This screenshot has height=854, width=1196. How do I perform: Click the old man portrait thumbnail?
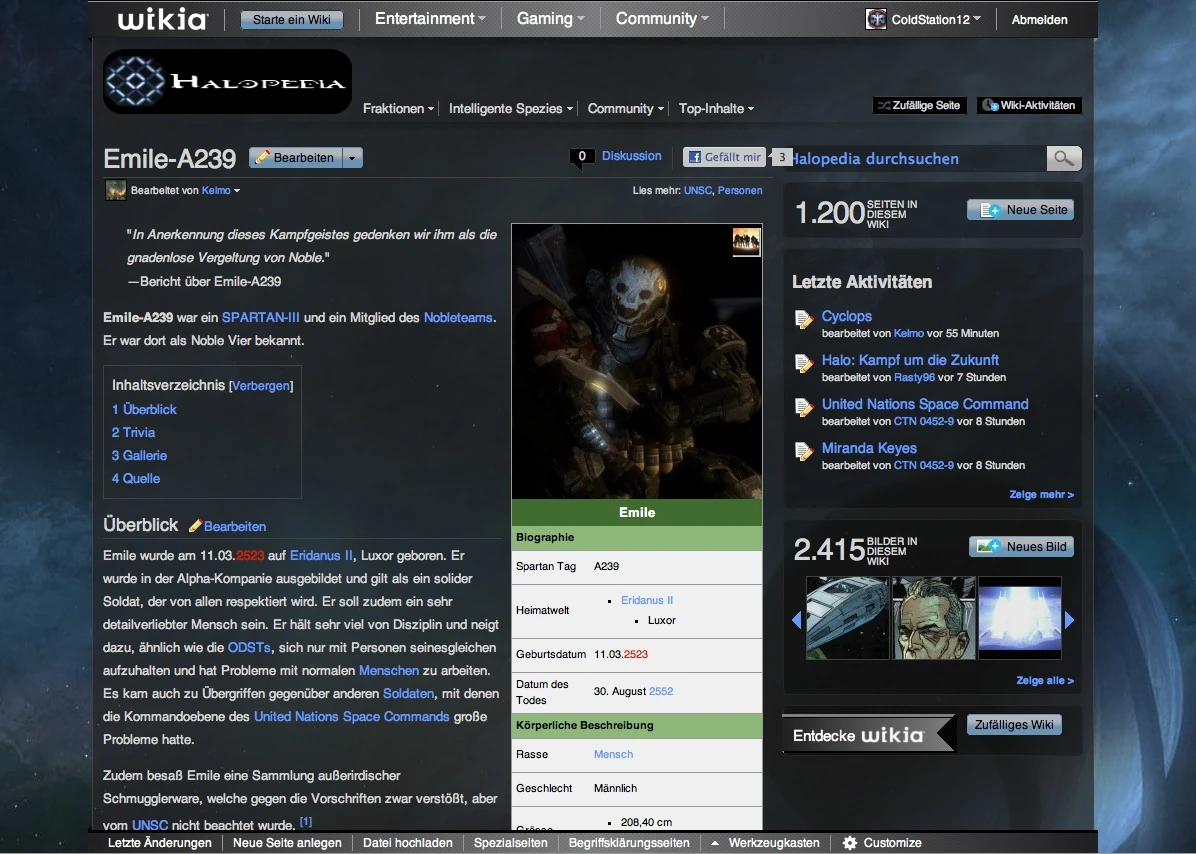(x=934, y=618)
